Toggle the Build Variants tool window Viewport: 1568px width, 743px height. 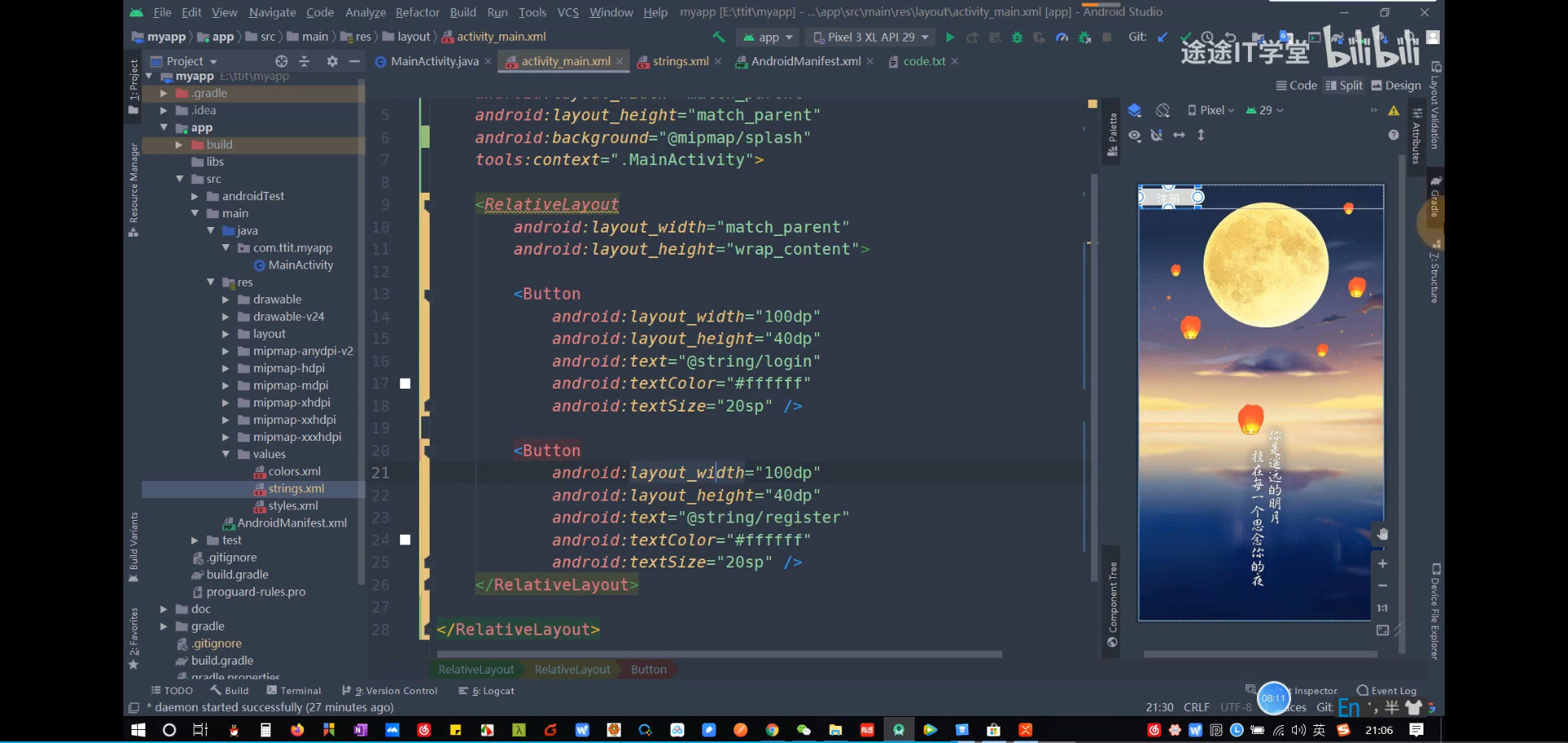point(134,547)
